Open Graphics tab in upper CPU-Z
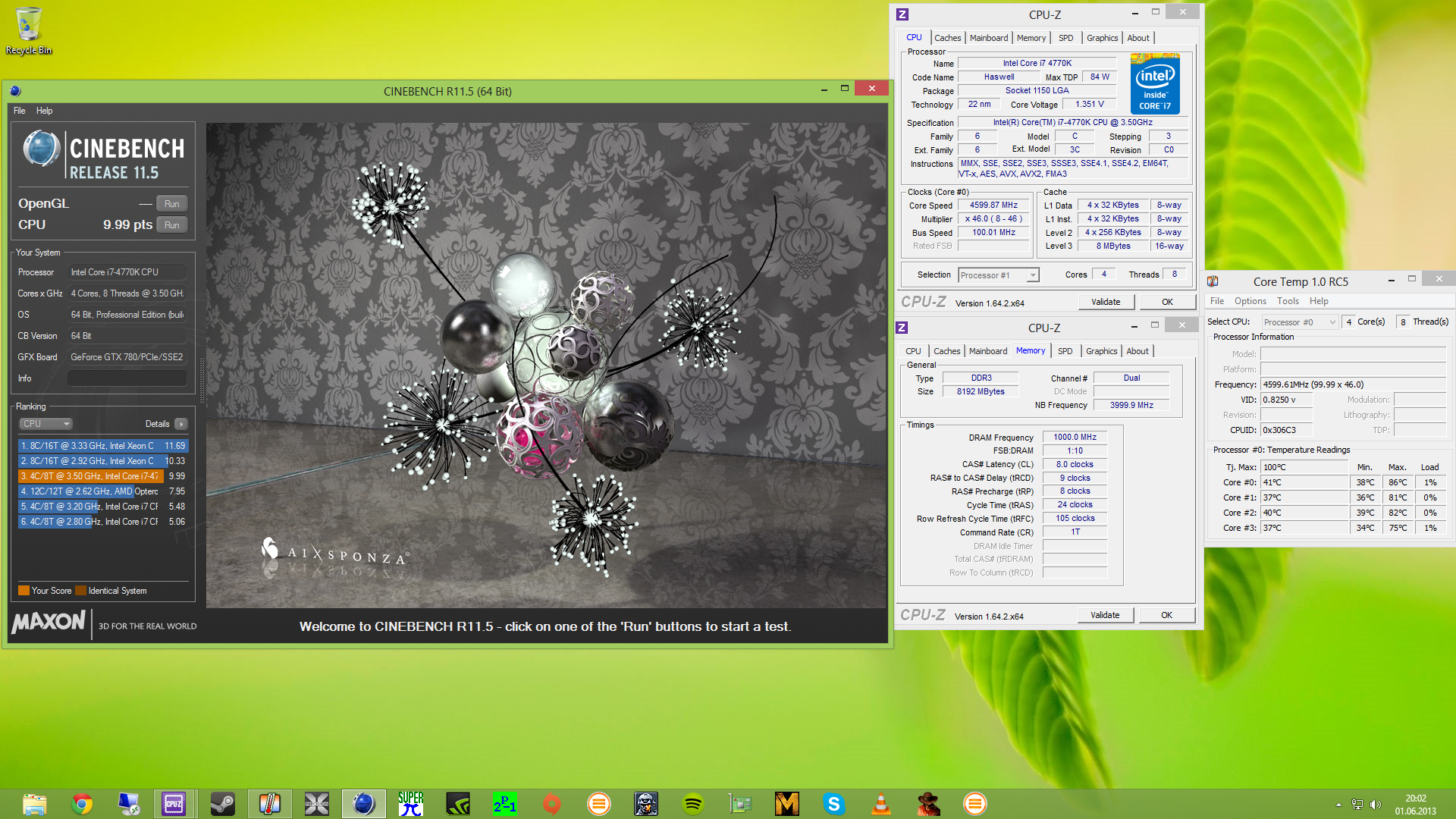The height and width of the screenshot is (819, 1456). click(x=1102, y=38)
